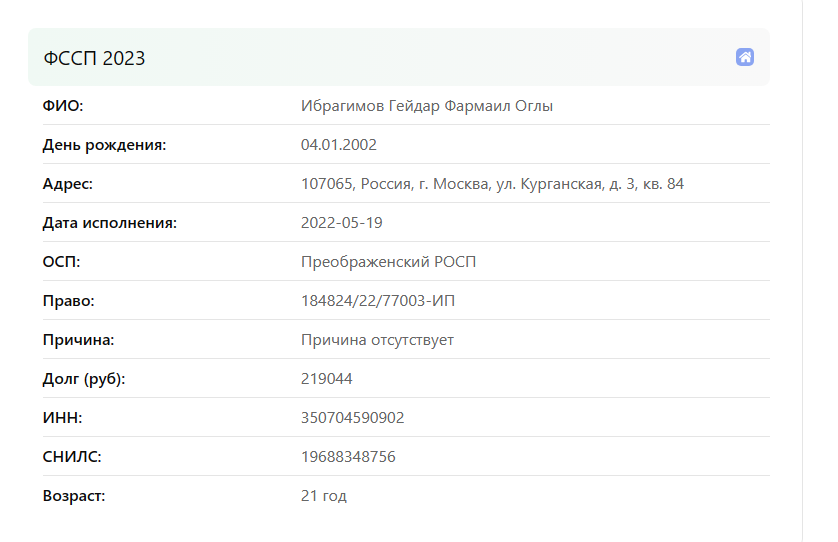Screen dimensions: 838x542
Task: Click the Причина отсутствует value
Action: click(x=377, y=340)
